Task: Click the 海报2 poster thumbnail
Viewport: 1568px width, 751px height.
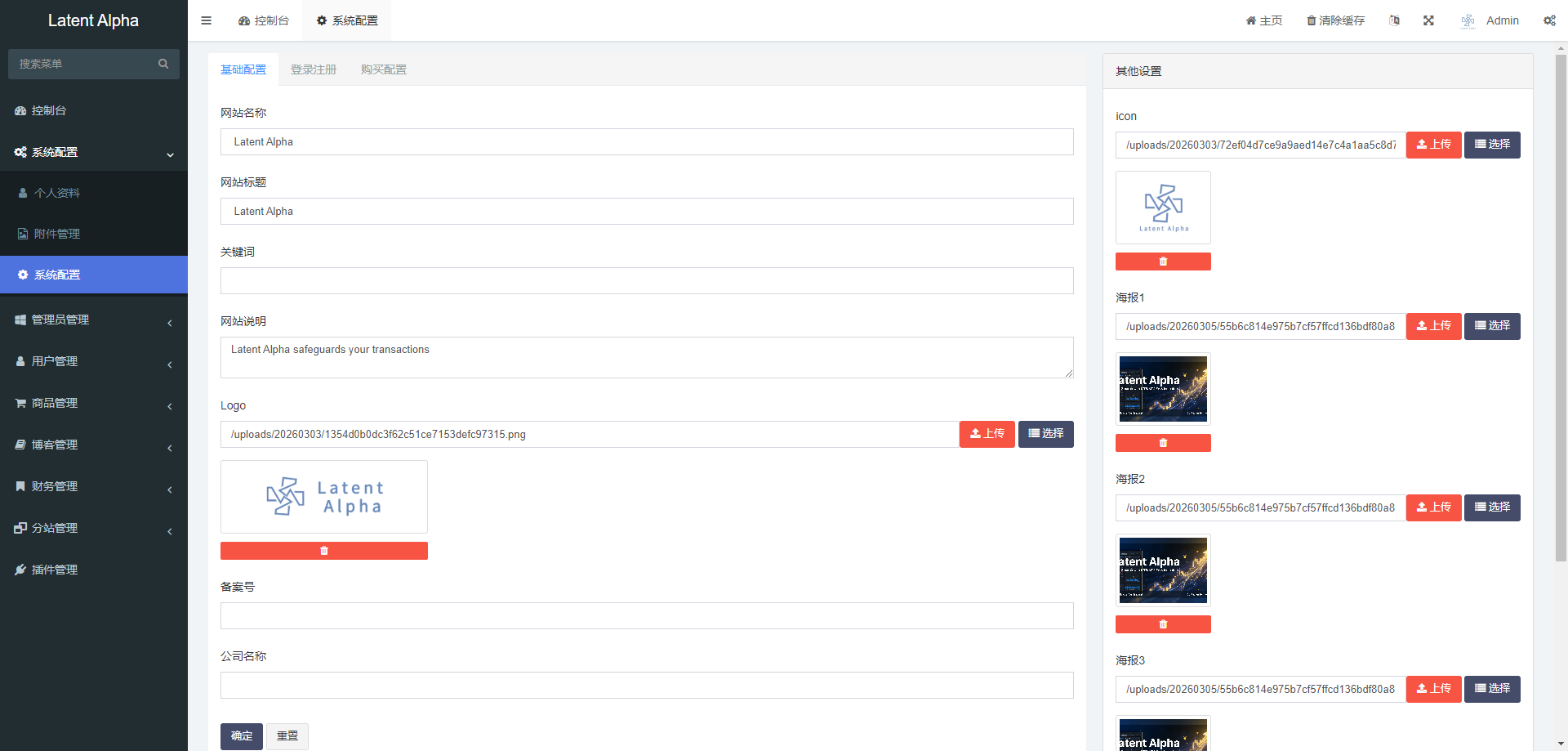Action: (1163, 570)
